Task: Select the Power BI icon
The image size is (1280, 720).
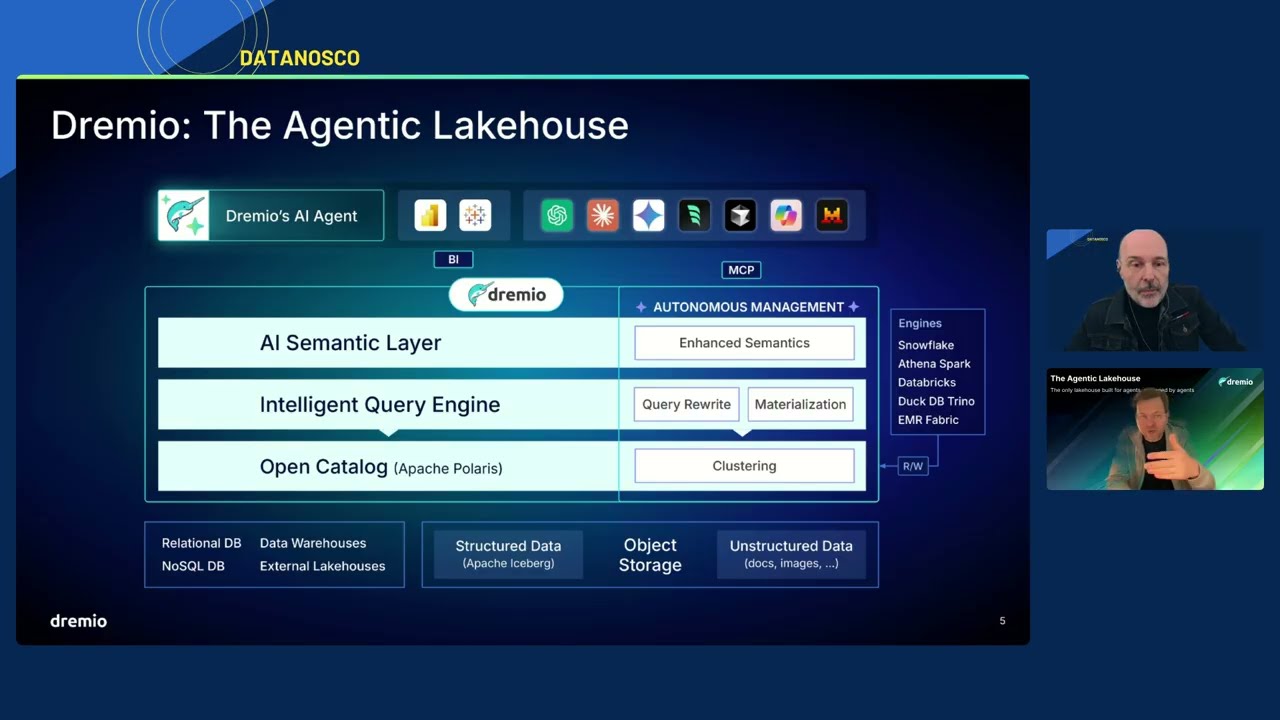Action: point(430,215)
